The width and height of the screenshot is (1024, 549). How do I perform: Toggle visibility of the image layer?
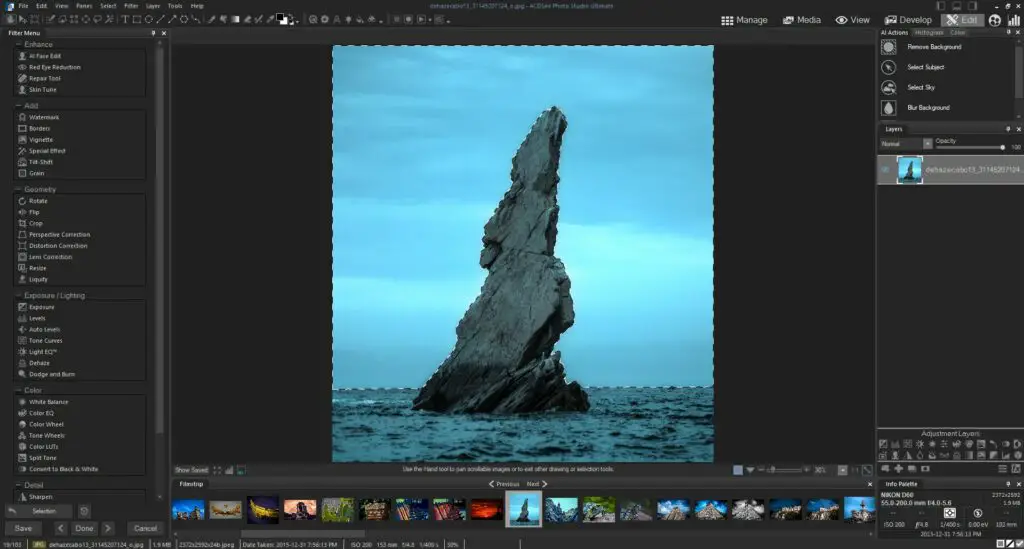(885, 170)
